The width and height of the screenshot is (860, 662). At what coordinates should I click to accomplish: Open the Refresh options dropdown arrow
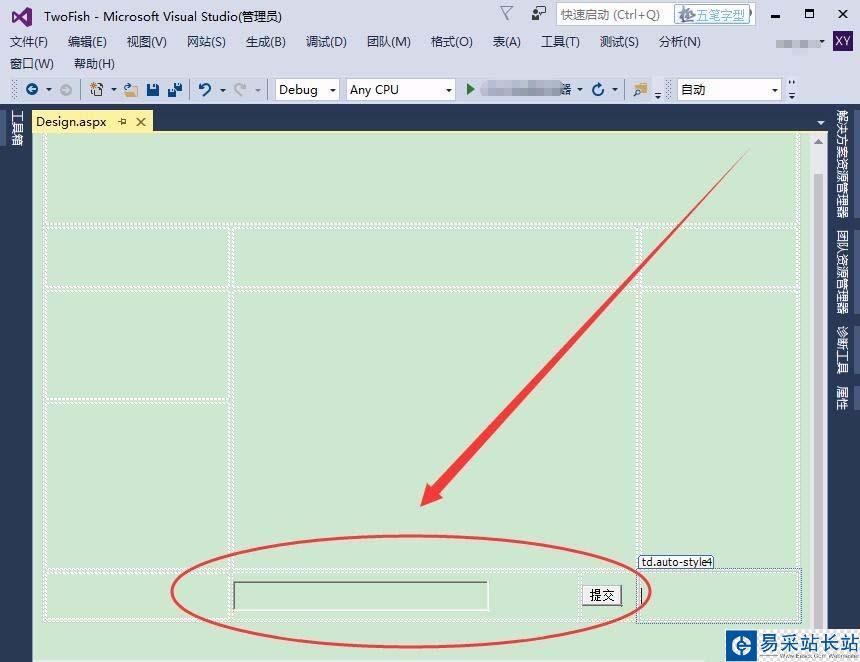[x=615, y=89]
